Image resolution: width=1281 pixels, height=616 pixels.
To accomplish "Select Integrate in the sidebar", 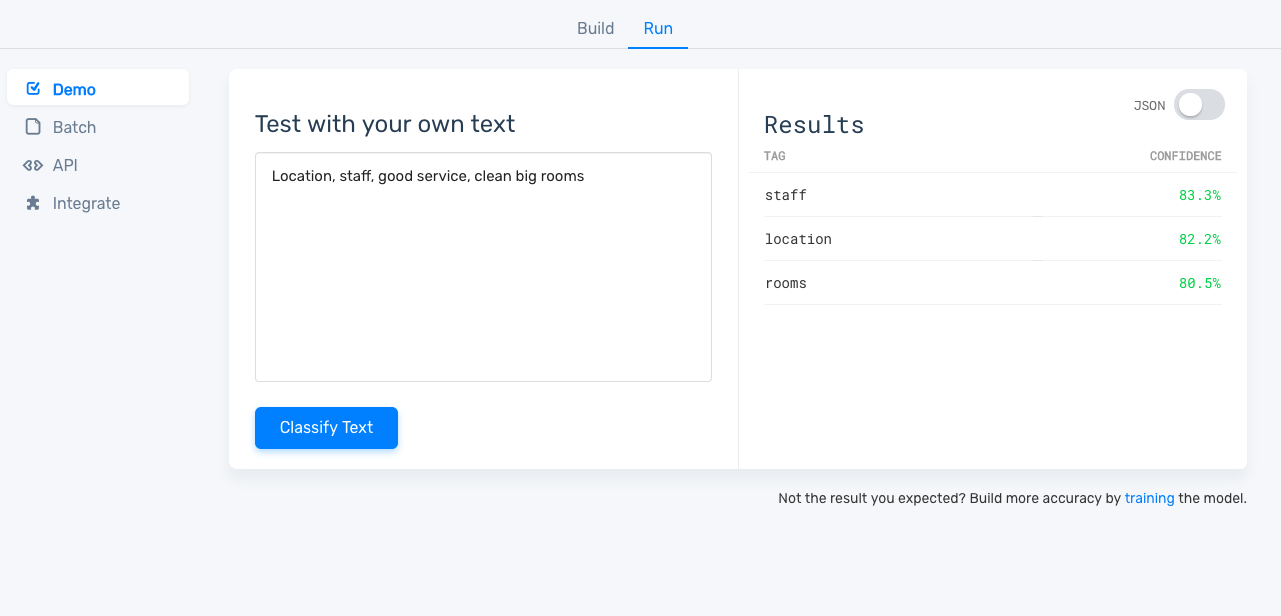I will tap(86, 203).
